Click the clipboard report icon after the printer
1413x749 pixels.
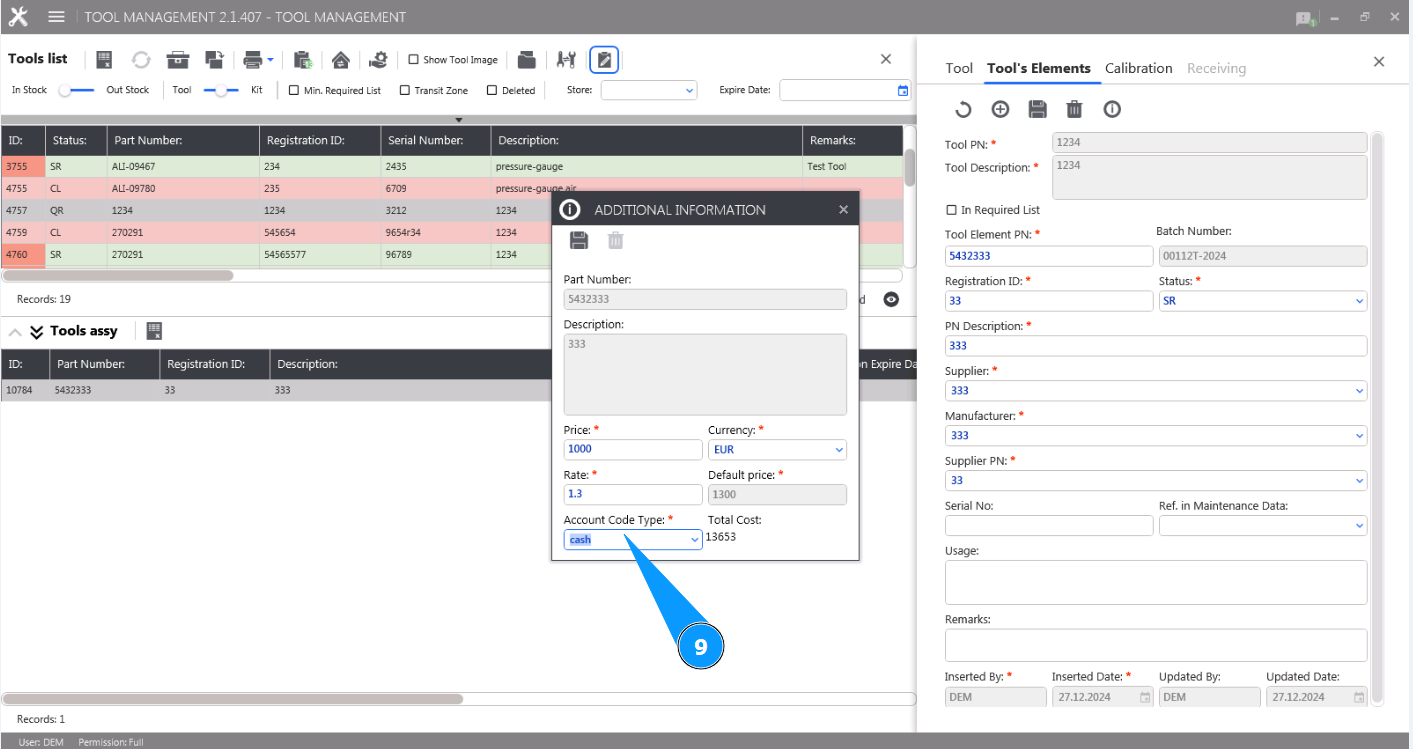(304, 60)
